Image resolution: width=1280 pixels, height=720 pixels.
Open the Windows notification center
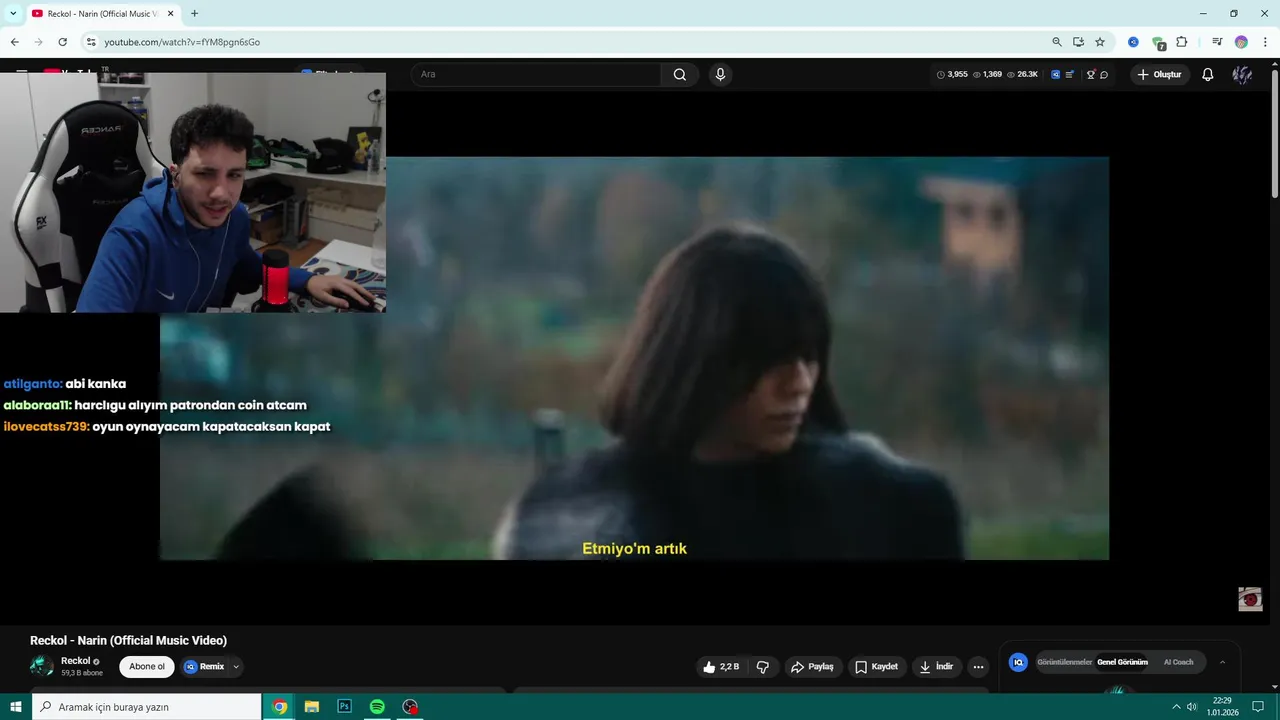(1258, 707)
